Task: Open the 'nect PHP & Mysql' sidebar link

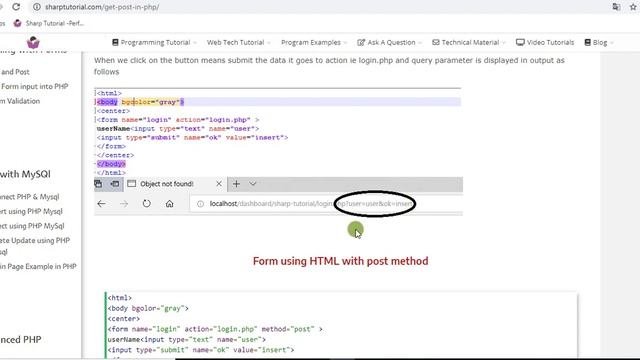Action: tap(30, 197)
